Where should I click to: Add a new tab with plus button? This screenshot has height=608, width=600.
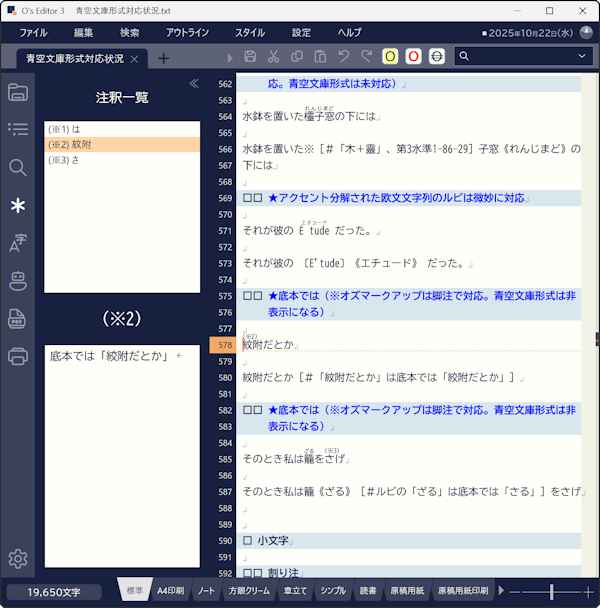164,58
